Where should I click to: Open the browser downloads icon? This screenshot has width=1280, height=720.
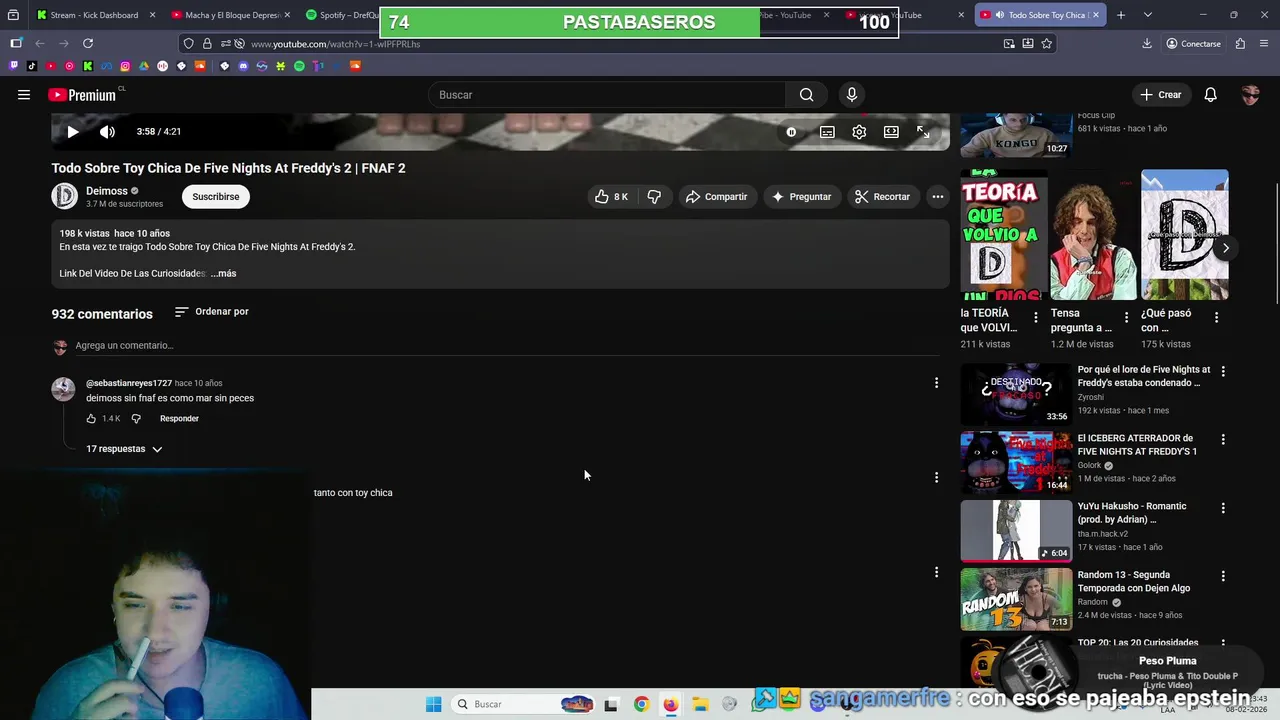coord(1147,44)
